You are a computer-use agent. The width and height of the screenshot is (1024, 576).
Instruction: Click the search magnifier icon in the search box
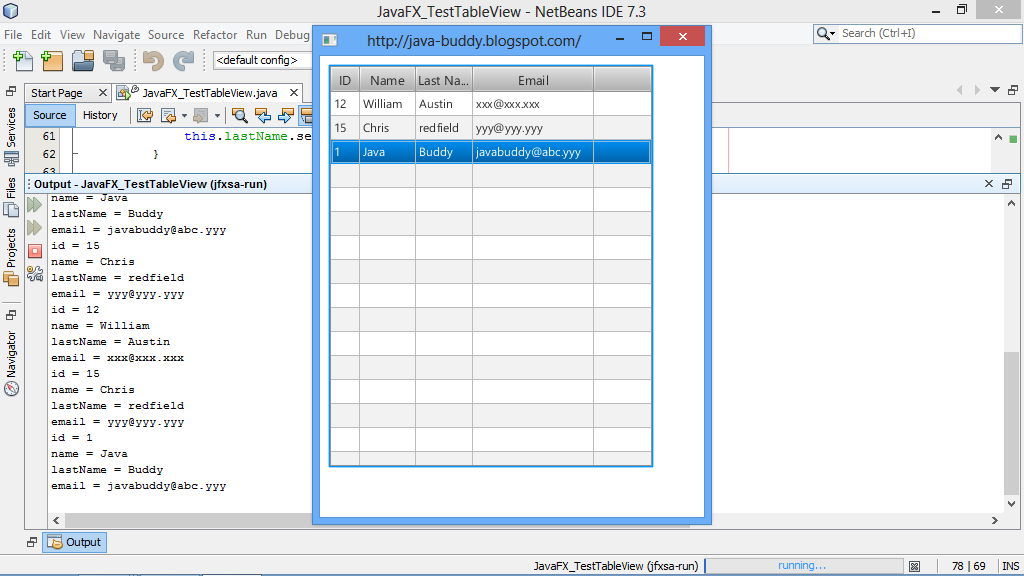click(823, 33)
